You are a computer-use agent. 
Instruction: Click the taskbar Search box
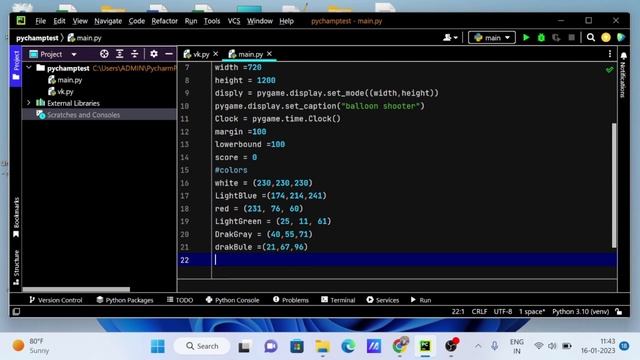pos(202,346)
